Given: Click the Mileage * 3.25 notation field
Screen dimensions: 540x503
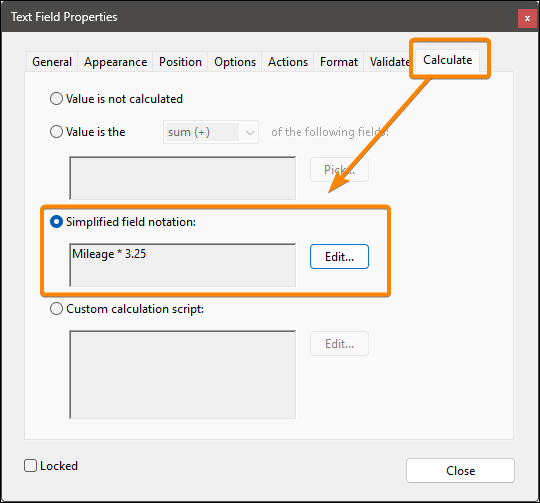Looking at the screenshot, I should pyautogui.click(x=183, y=265).
